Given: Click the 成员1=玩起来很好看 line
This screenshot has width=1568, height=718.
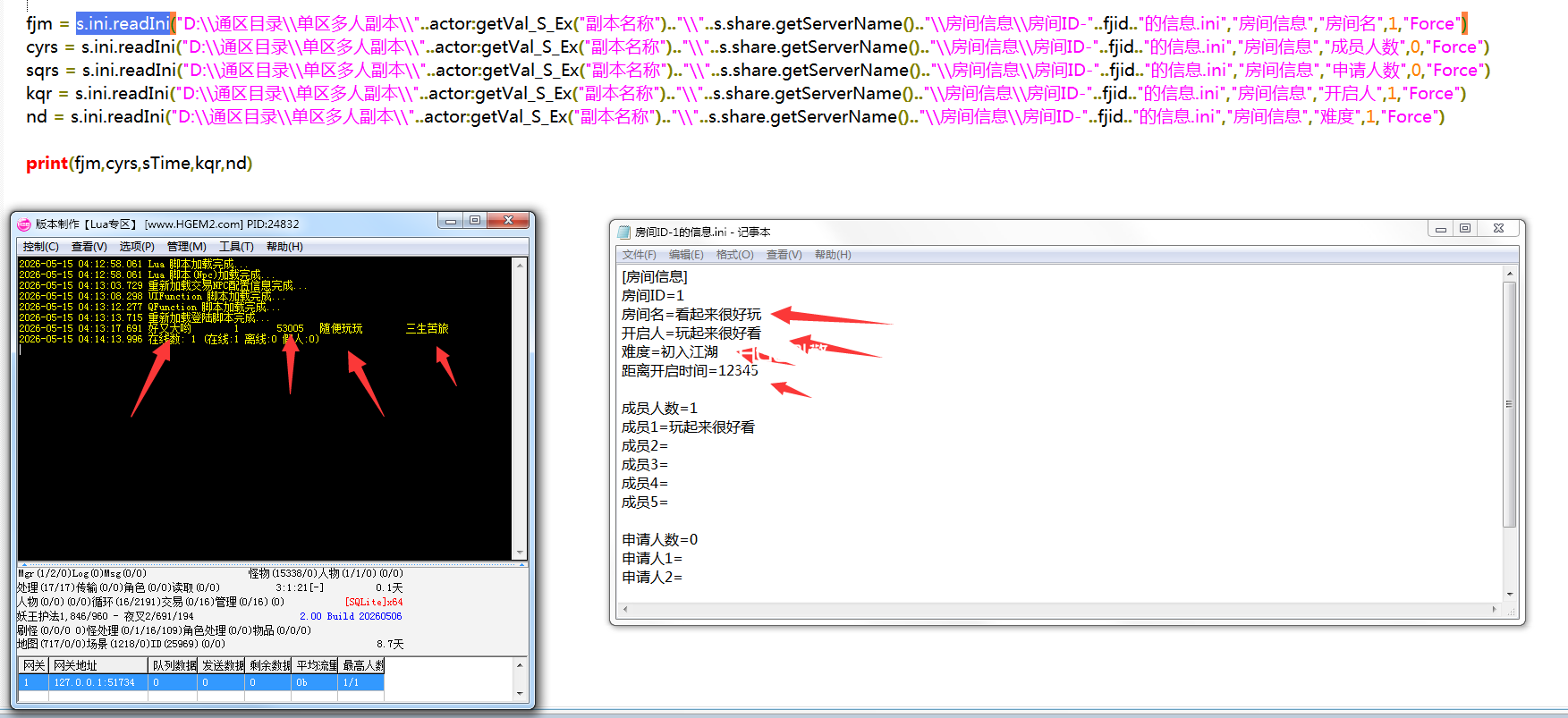Looking at the screenshot, I should point(688,427).
